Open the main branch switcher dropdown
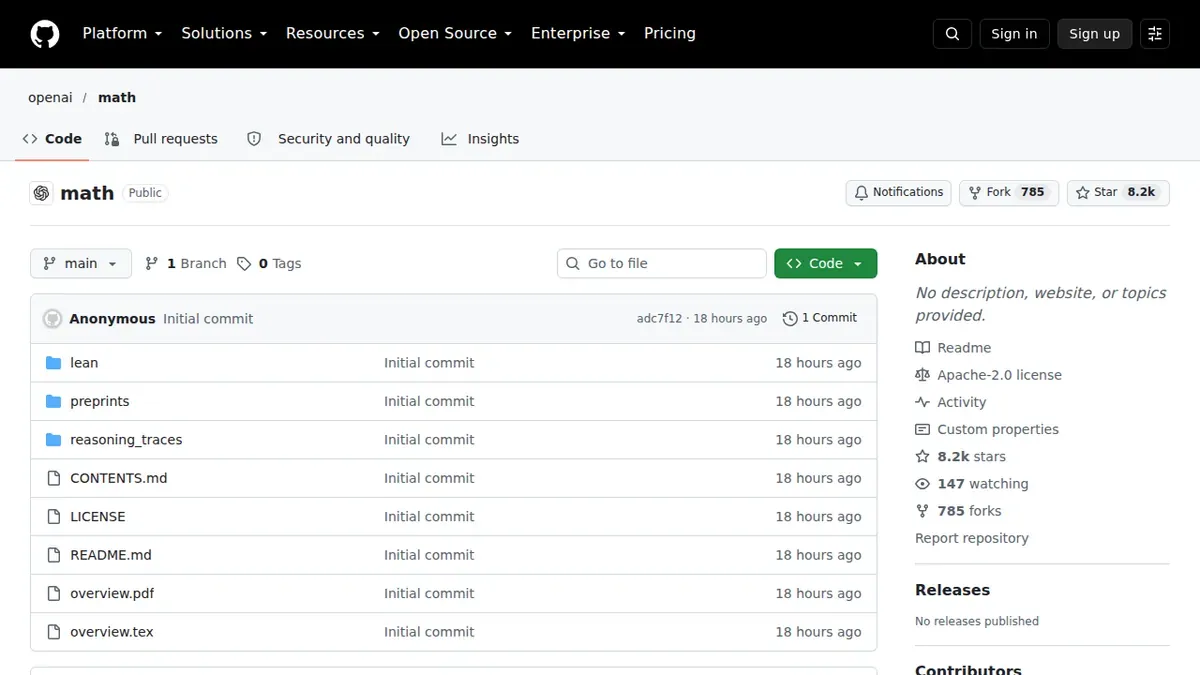Screen dimensions: 1200x675 pyautogui.click(x=81, y=264)
